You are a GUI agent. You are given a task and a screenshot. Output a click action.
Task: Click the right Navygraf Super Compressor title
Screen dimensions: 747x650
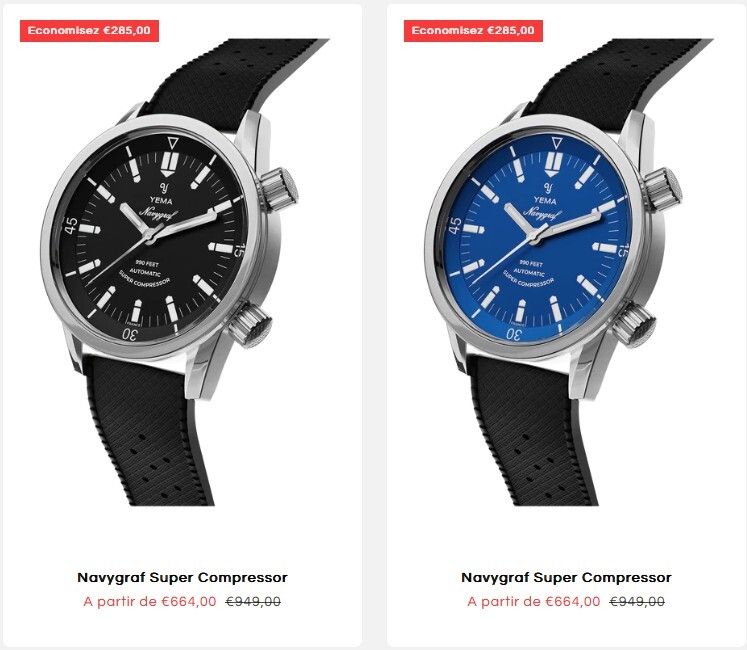point(566,578)
